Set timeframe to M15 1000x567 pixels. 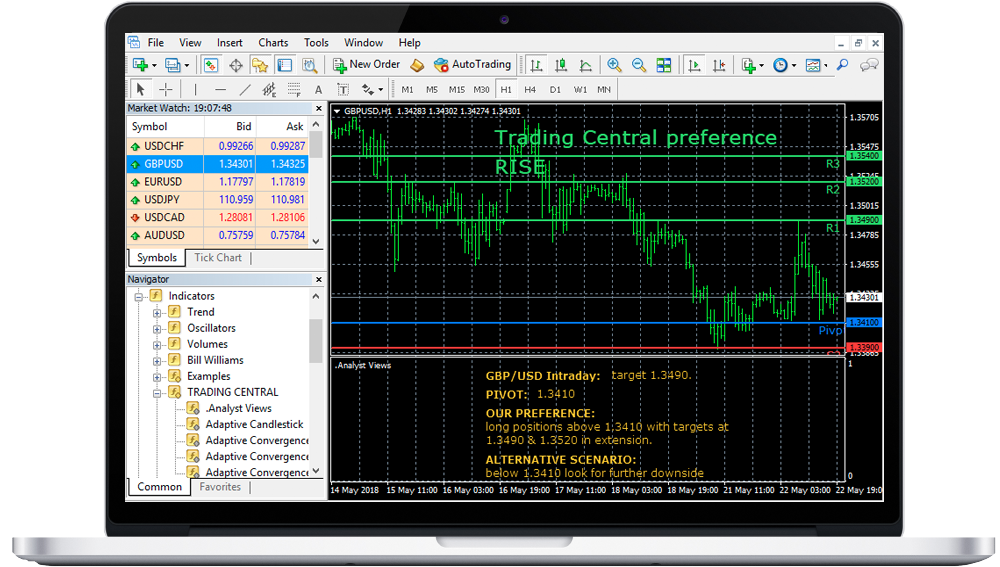tap(457, 90)
